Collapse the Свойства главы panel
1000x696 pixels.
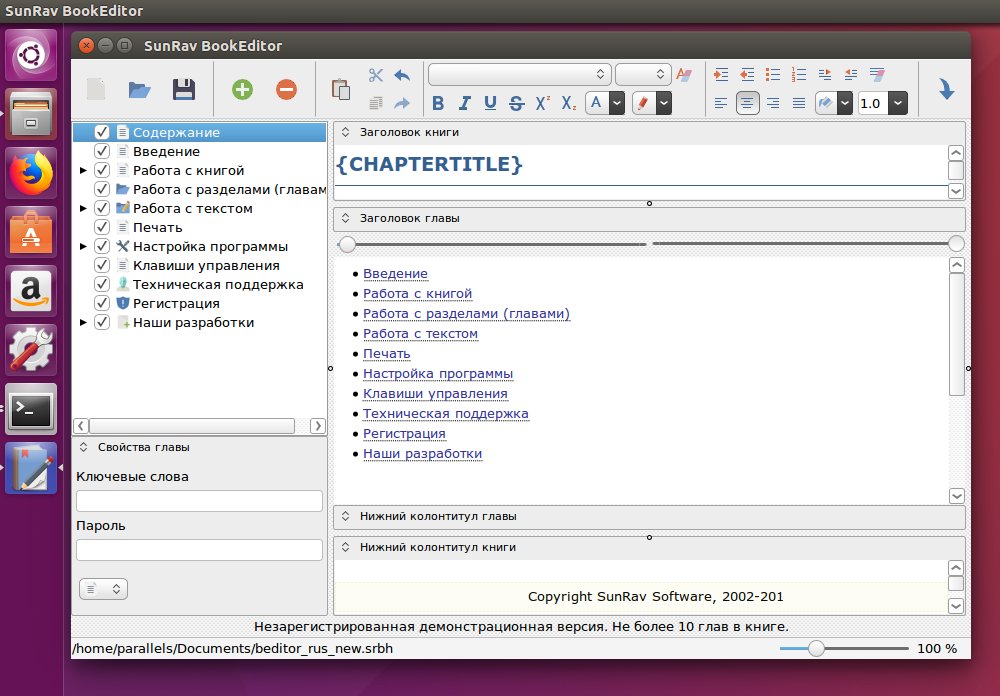[x=84, y=447]
